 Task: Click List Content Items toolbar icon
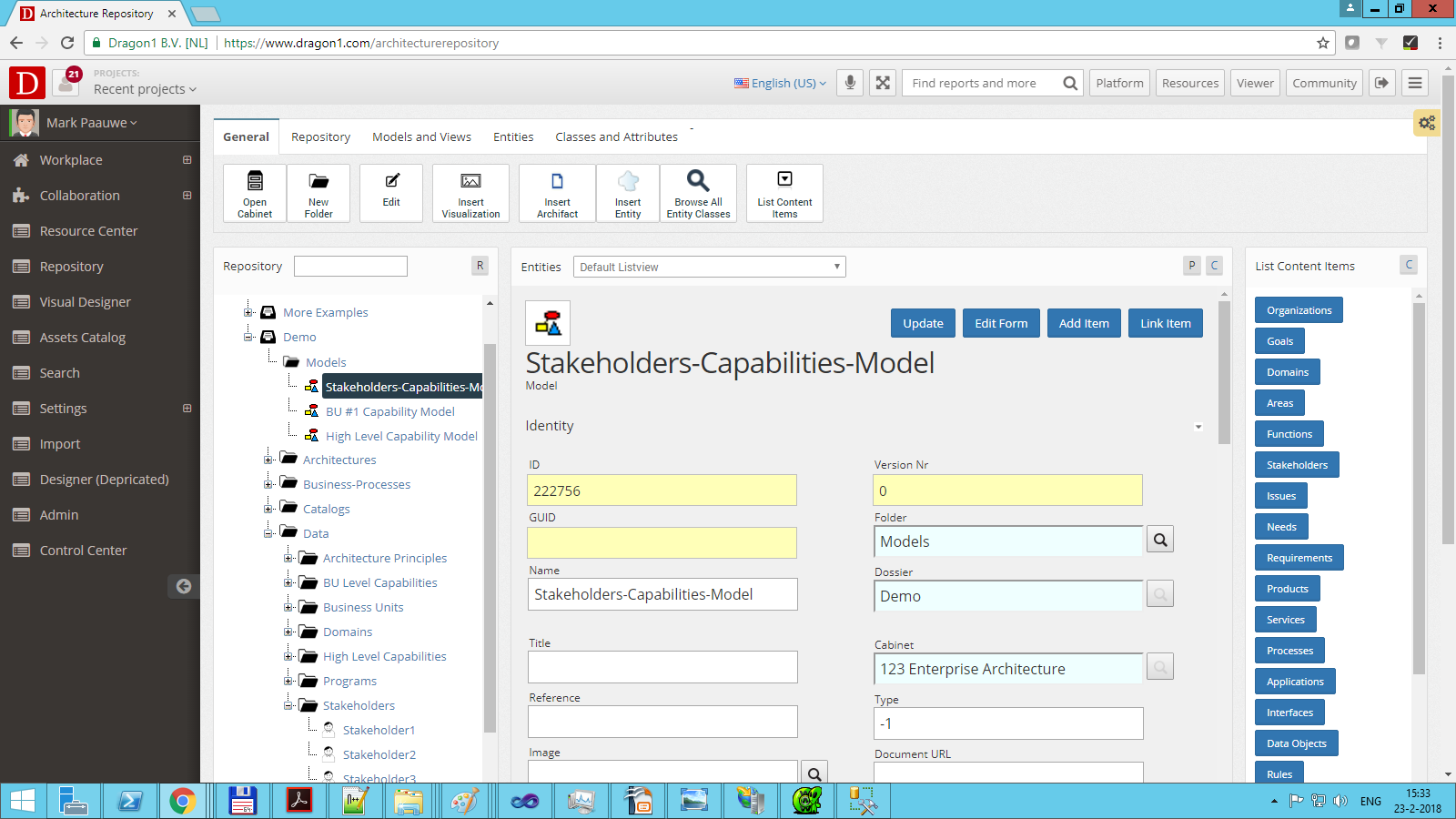[x=784, y=193]
